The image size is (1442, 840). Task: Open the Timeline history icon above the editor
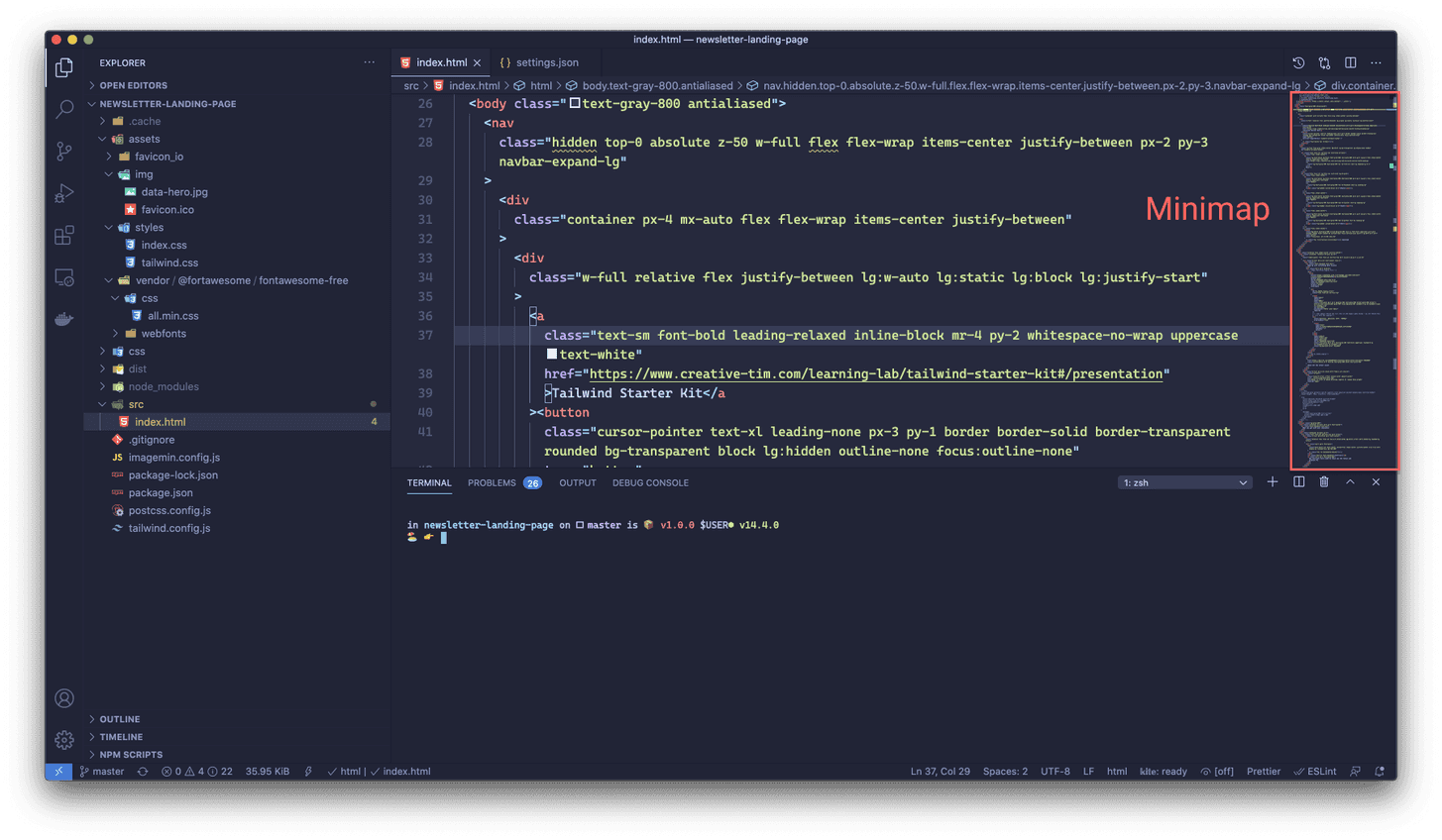click(1297, 62)
